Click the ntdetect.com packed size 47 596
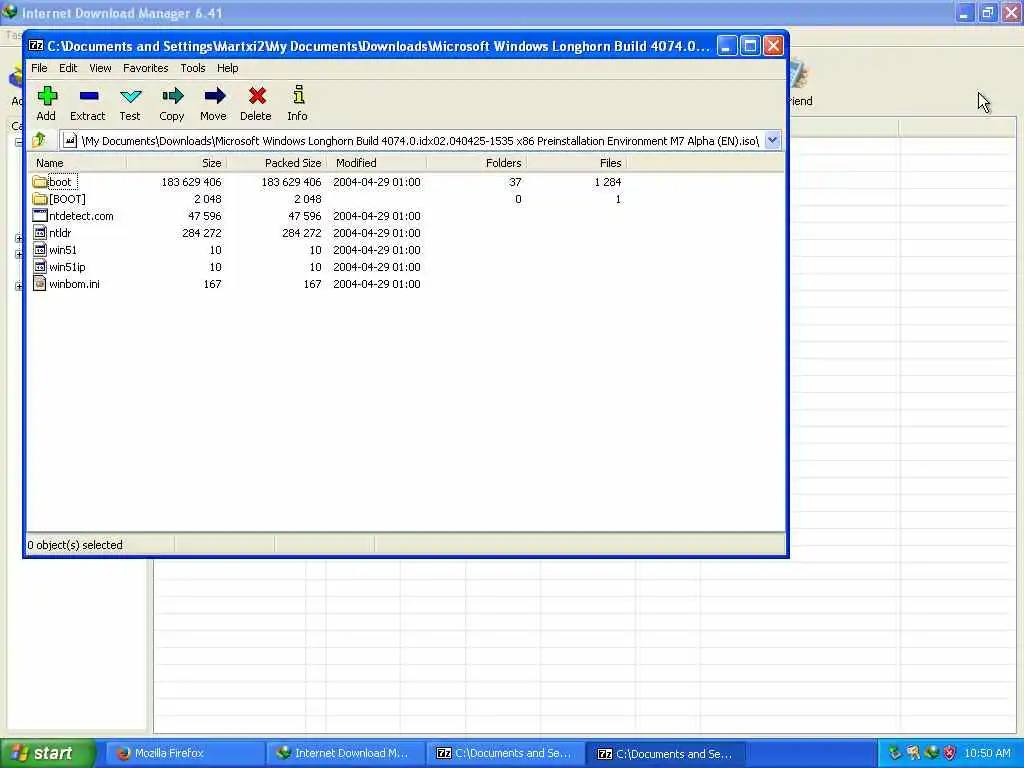This screenshot has height=768, width=1024. 304,216
